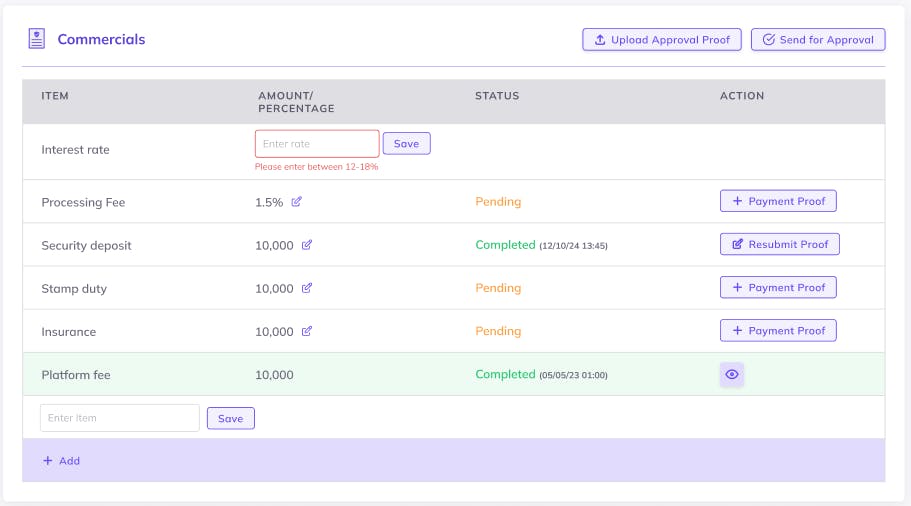Resubmit Proof for Security deposit
This screenshot has width=911, height=506.
tap(779, 244)
